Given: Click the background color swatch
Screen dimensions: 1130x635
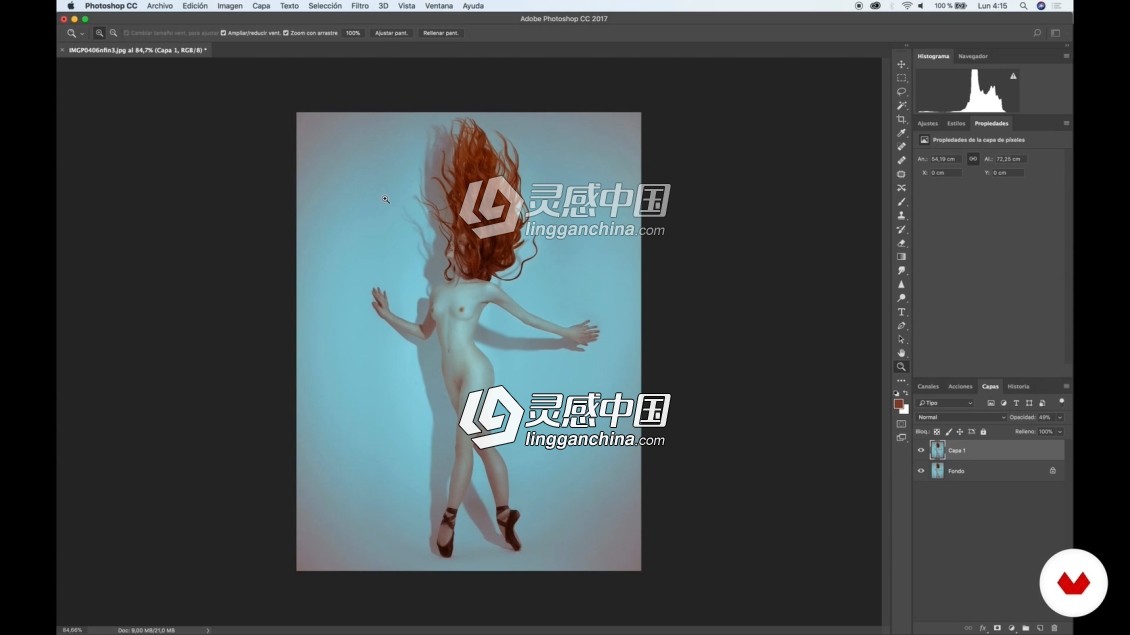Looking at the screenshot, I should (905, 410).
